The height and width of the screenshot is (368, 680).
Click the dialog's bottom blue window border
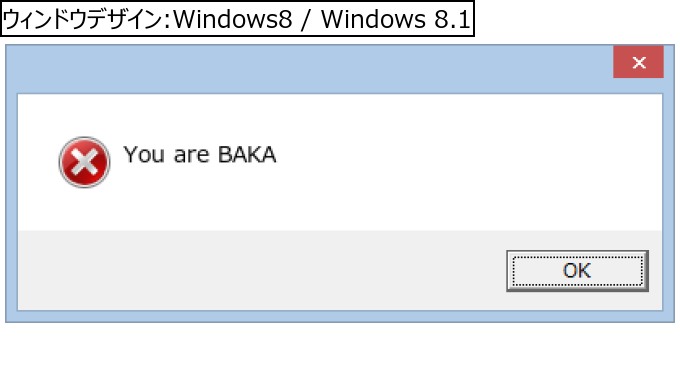pyautogui.click(x=340, y=316)
